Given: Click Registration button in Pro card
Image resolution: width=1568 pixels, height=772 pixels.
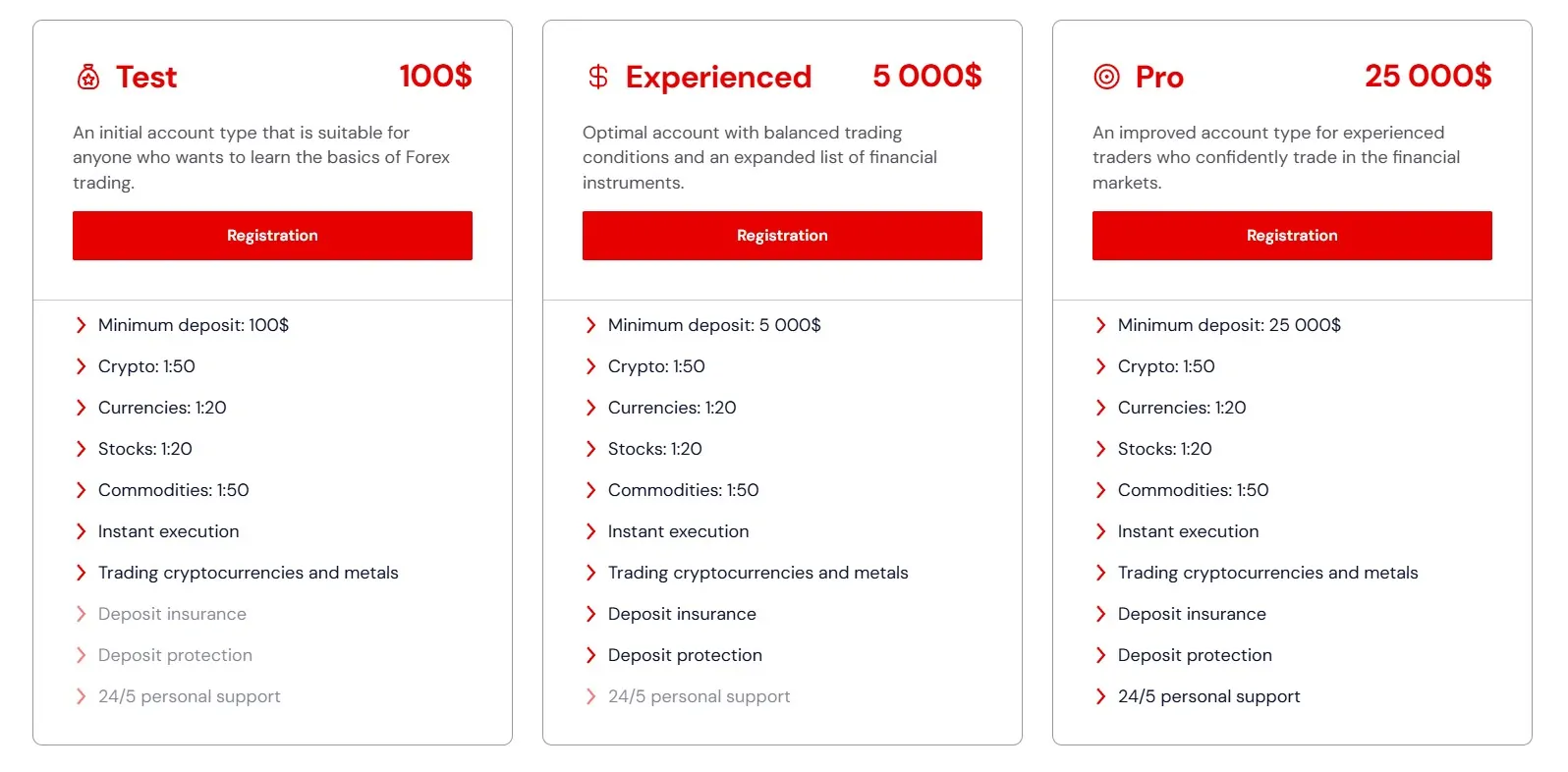Looking at the screenshot, I should point(1292,236).
